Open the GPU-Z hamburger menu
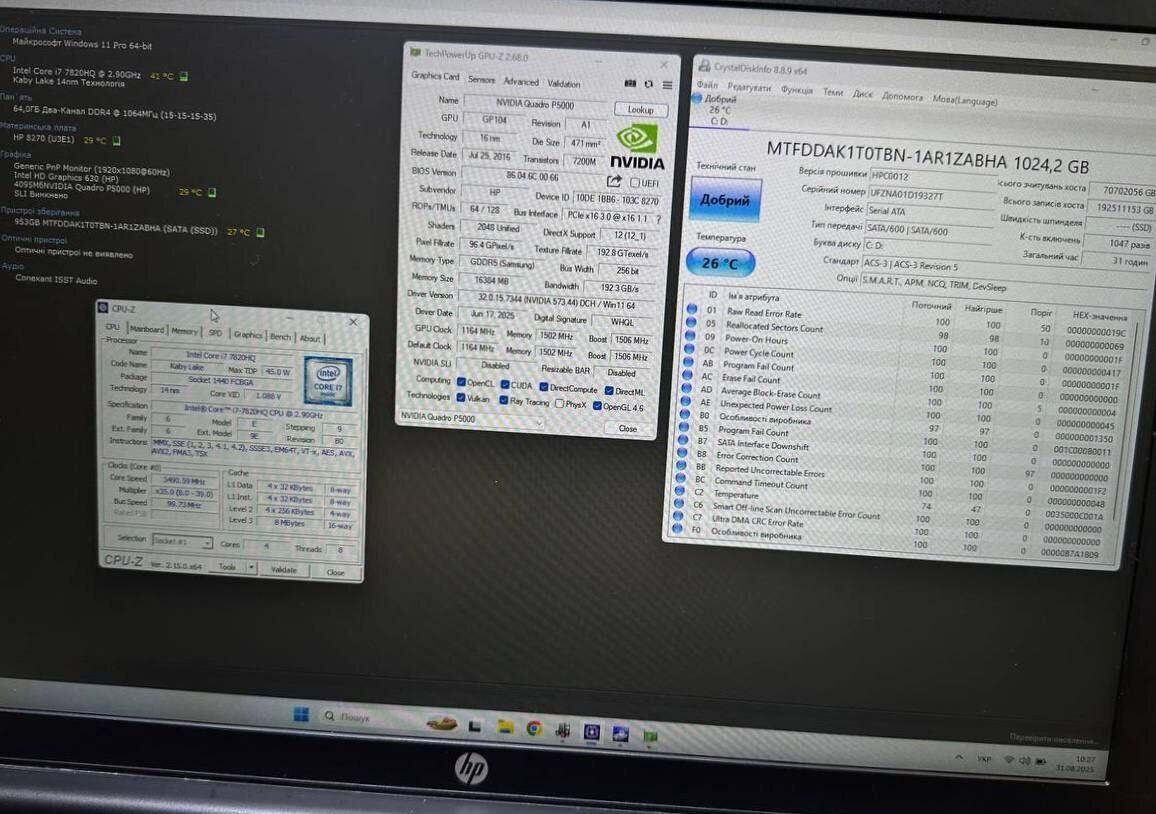The height and width of the screenshot is (814, 1156). 667,86
